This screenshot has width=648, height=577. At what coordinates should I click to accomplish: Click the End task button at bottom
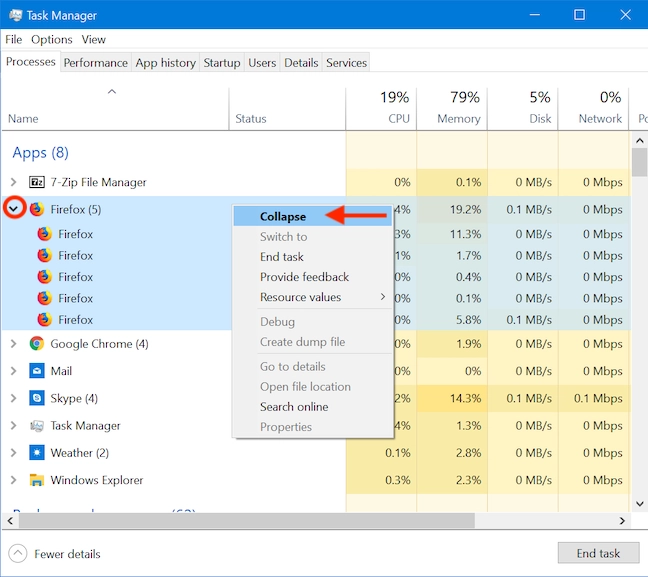(x=598, y=553)
